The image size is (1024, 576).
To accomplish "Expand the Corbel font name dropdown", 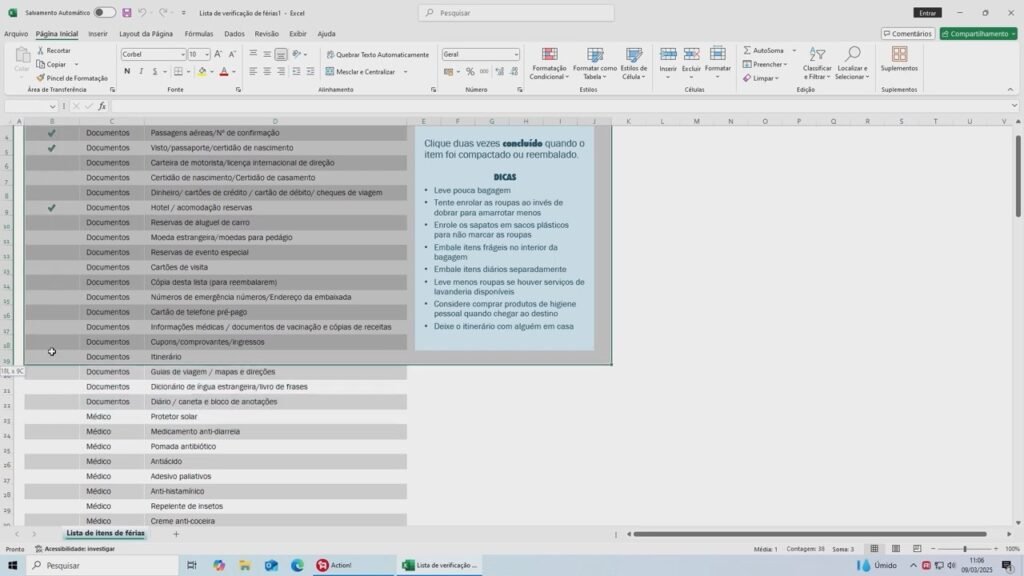I will 183,55.
